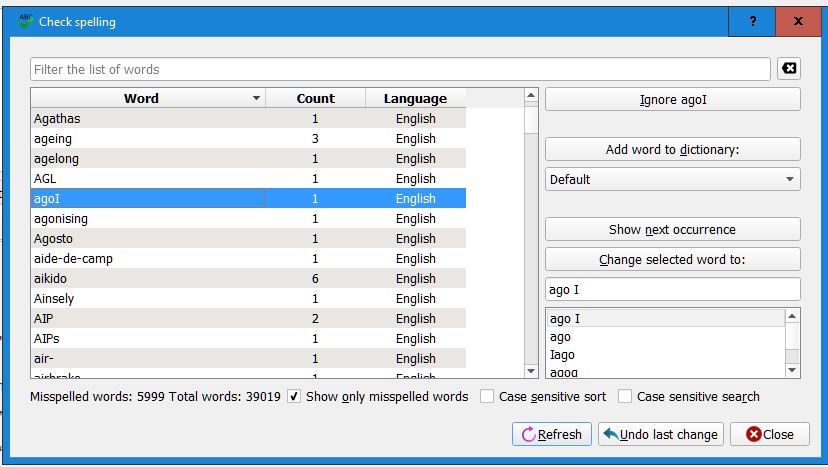Click the question mark help button
Viewport: 828px width, 467px height.
752,21
